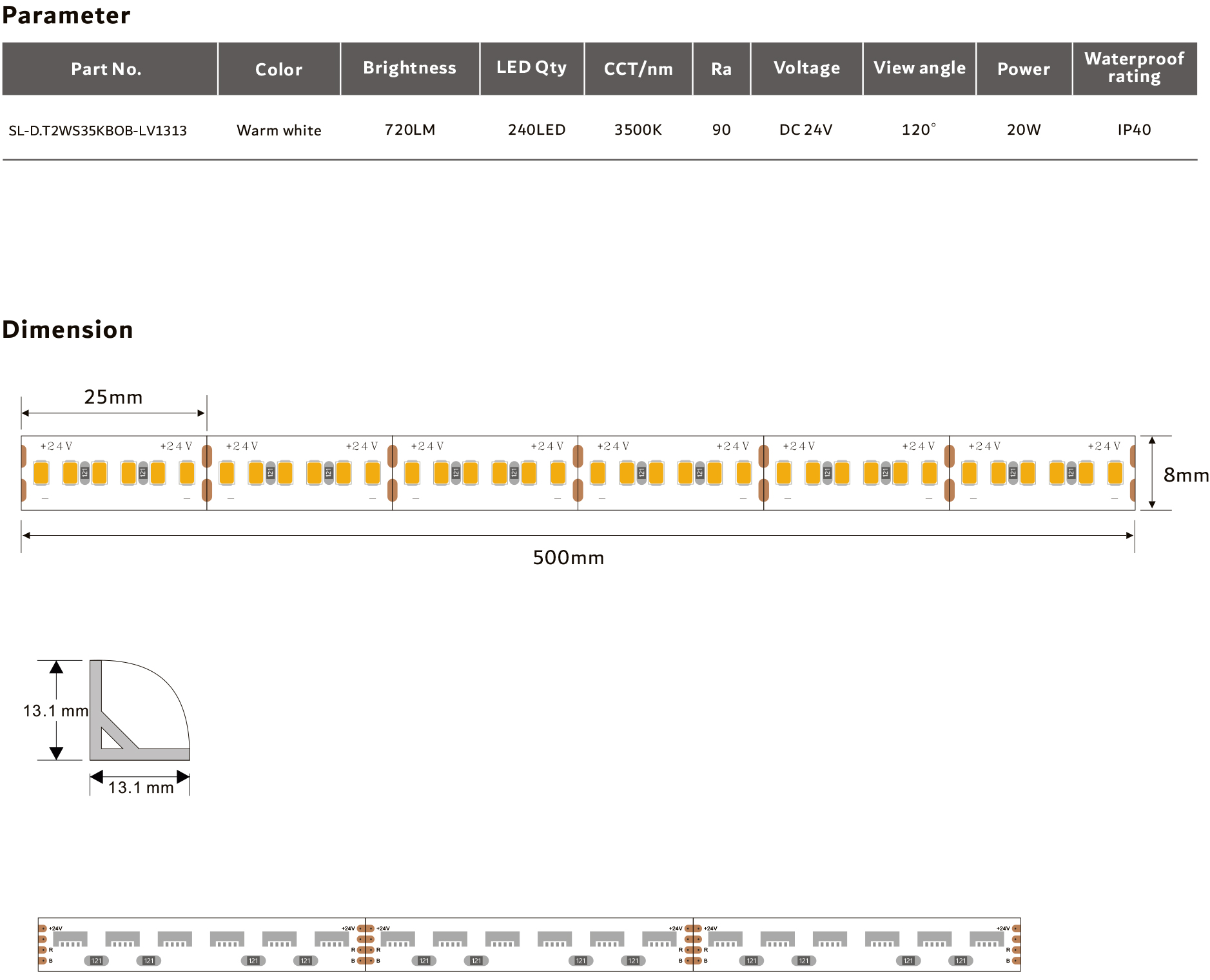Click the Parameter section heading

[66, 15]
